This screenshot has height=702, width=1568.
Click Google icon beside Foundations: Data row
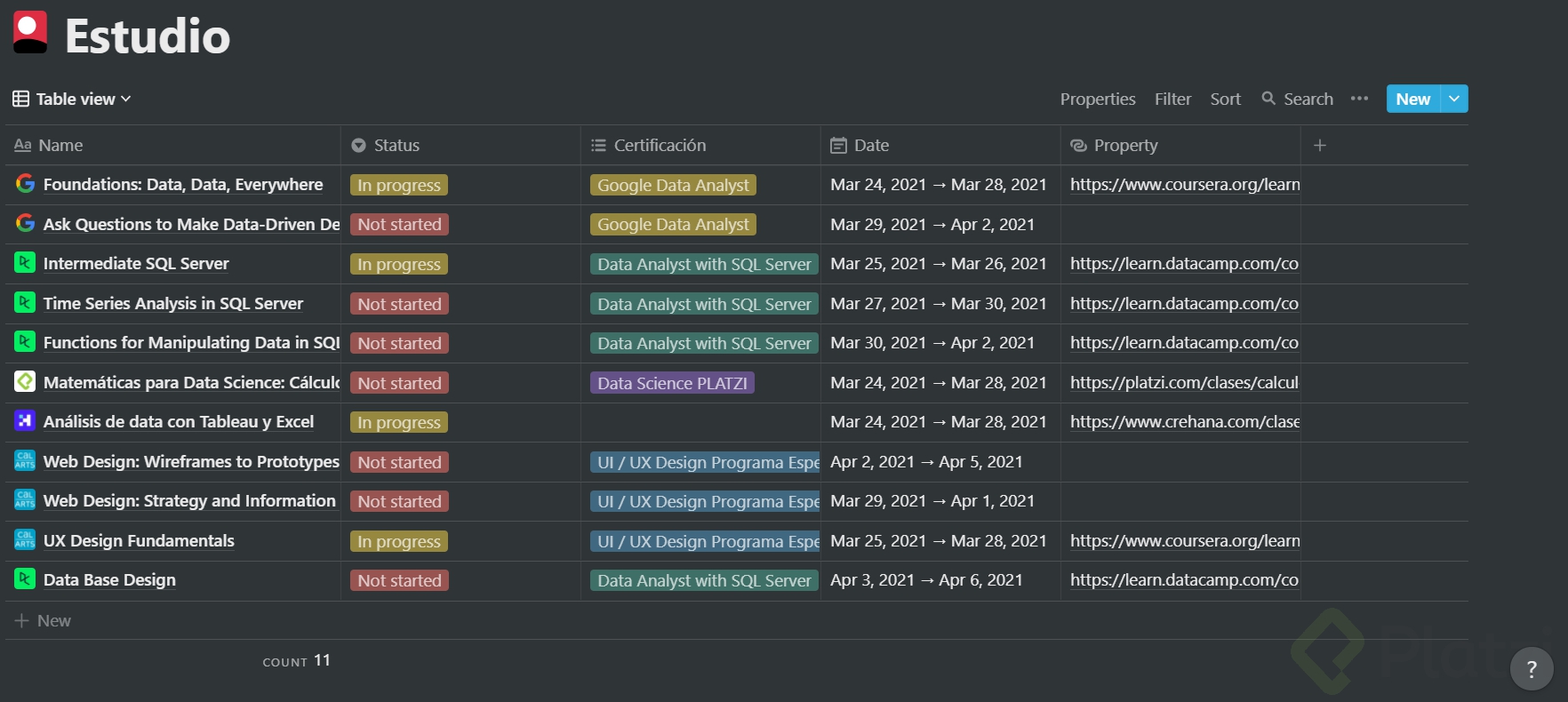click(25, 184)
